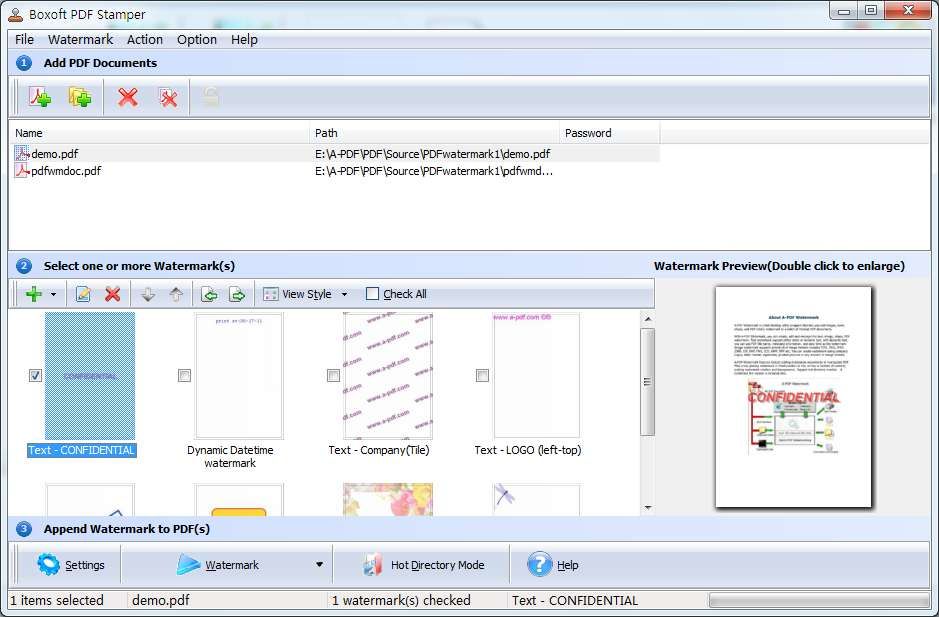
Task: Check the Dynamic Datetime watermark checkbox
Action: 184,375
